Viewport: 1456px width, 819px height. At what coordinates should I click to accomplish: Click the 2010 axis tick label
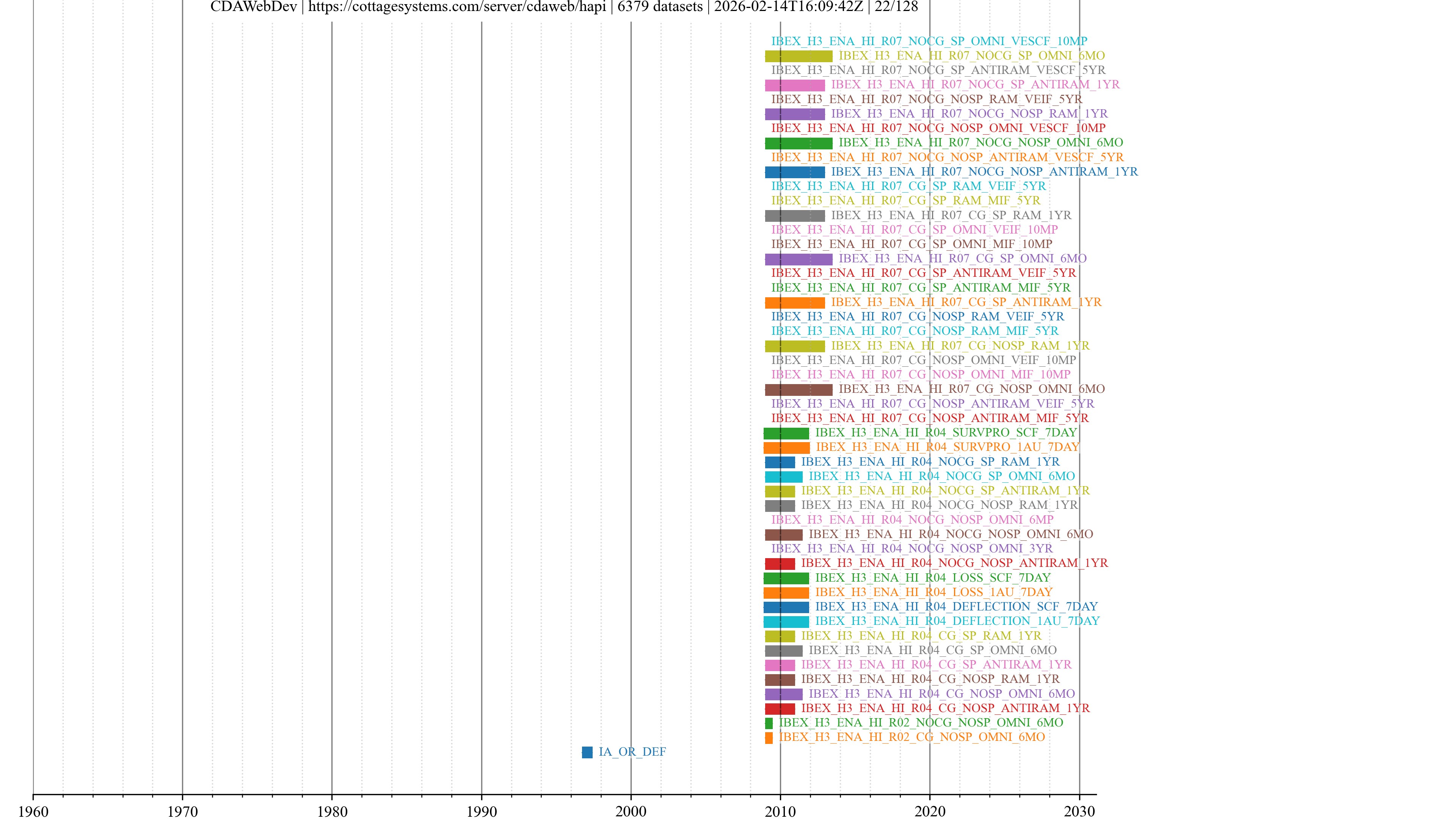tap(780, 812)
